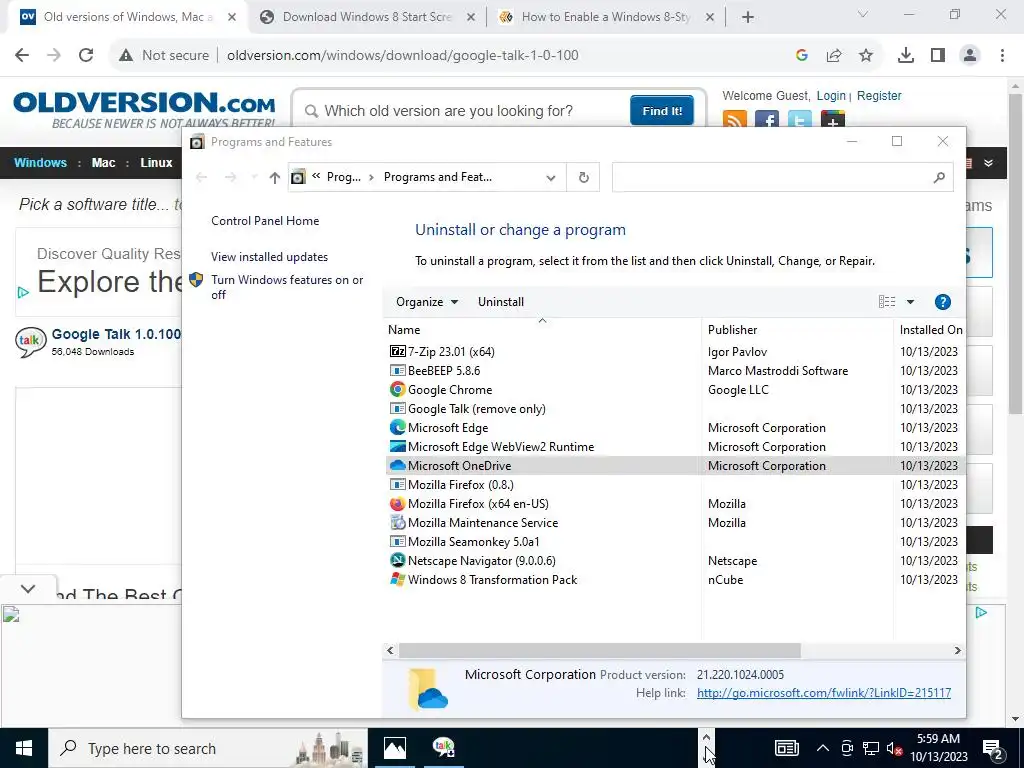1024x768 pixels.
Task: Click the share page icon in address bar
Action: click(x=833, y=55)
